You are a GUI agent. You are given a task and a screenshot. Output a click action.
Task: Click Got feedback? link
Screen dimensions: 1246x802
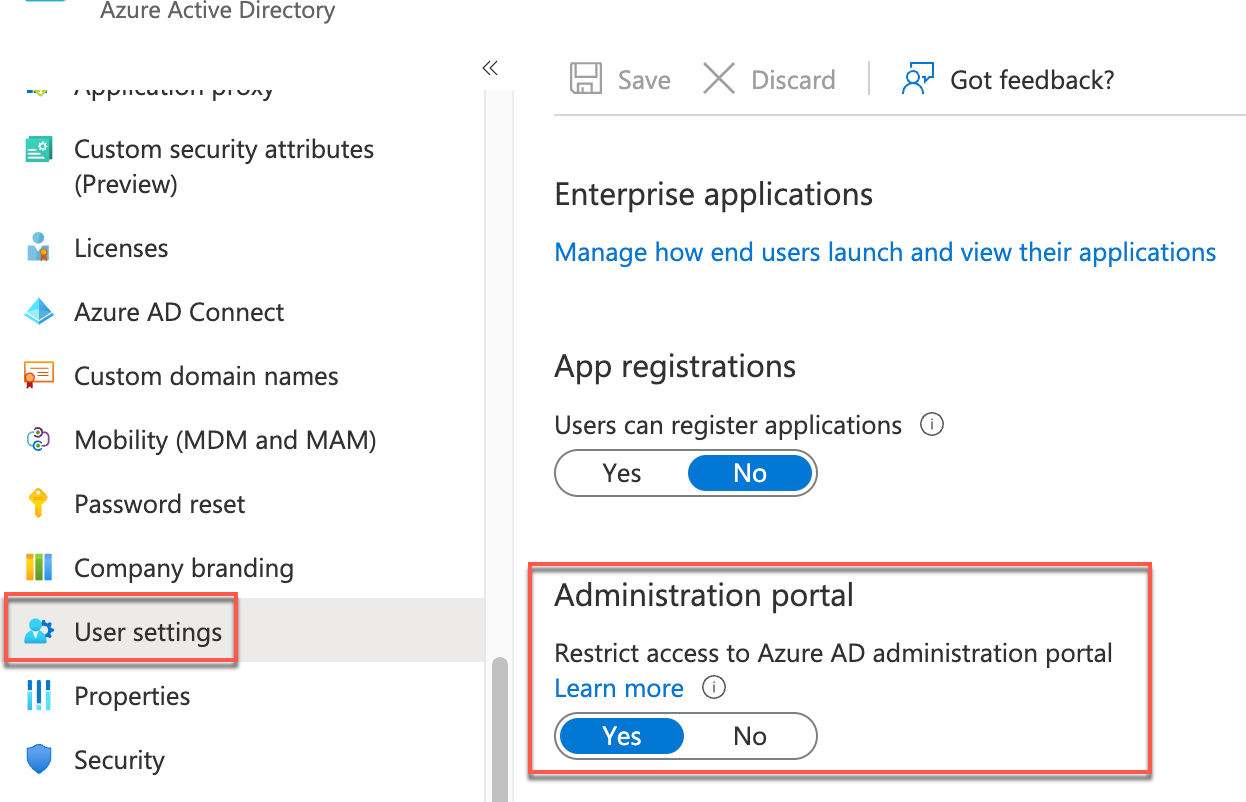[x=1032, y=80]
